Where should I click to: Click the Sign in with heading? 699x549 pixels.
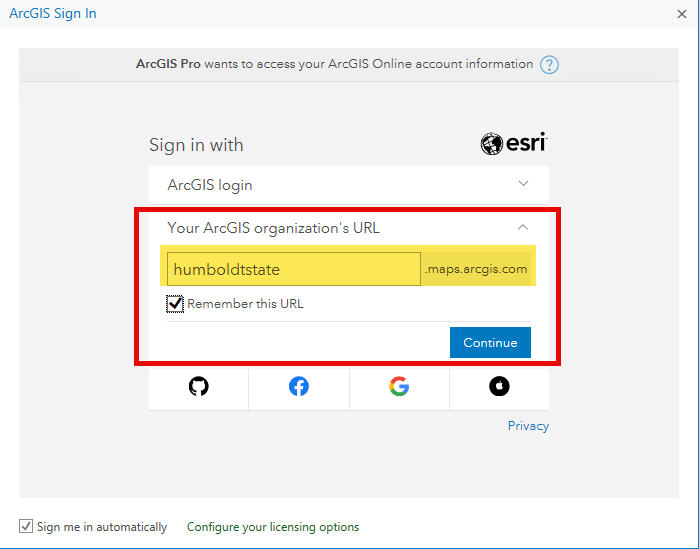pos(196,145)
